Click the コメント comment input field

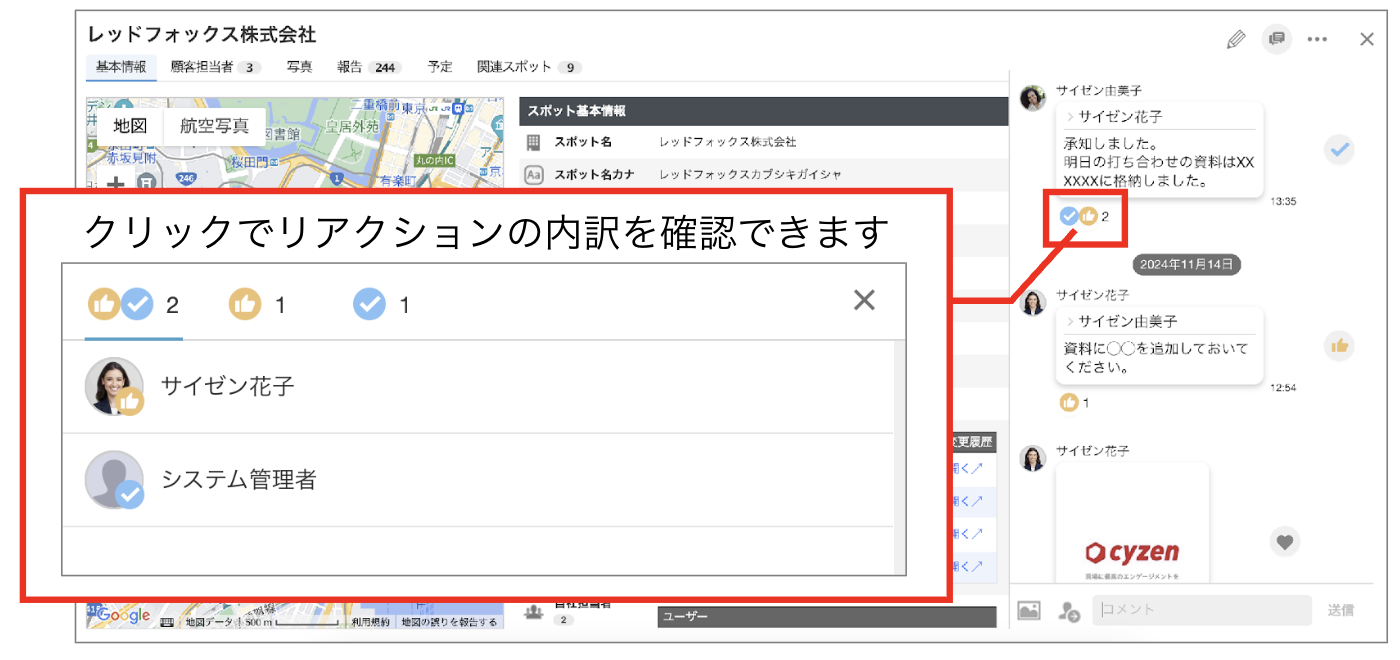point(1201,610)
